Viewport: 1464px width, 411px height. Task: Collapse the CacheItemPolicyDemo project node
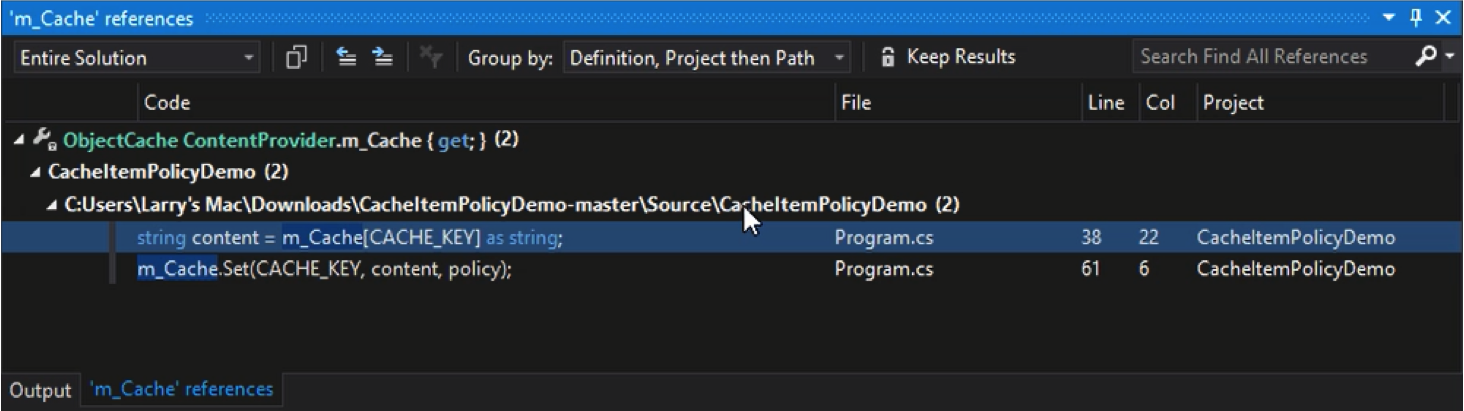(x=36, y=172)
